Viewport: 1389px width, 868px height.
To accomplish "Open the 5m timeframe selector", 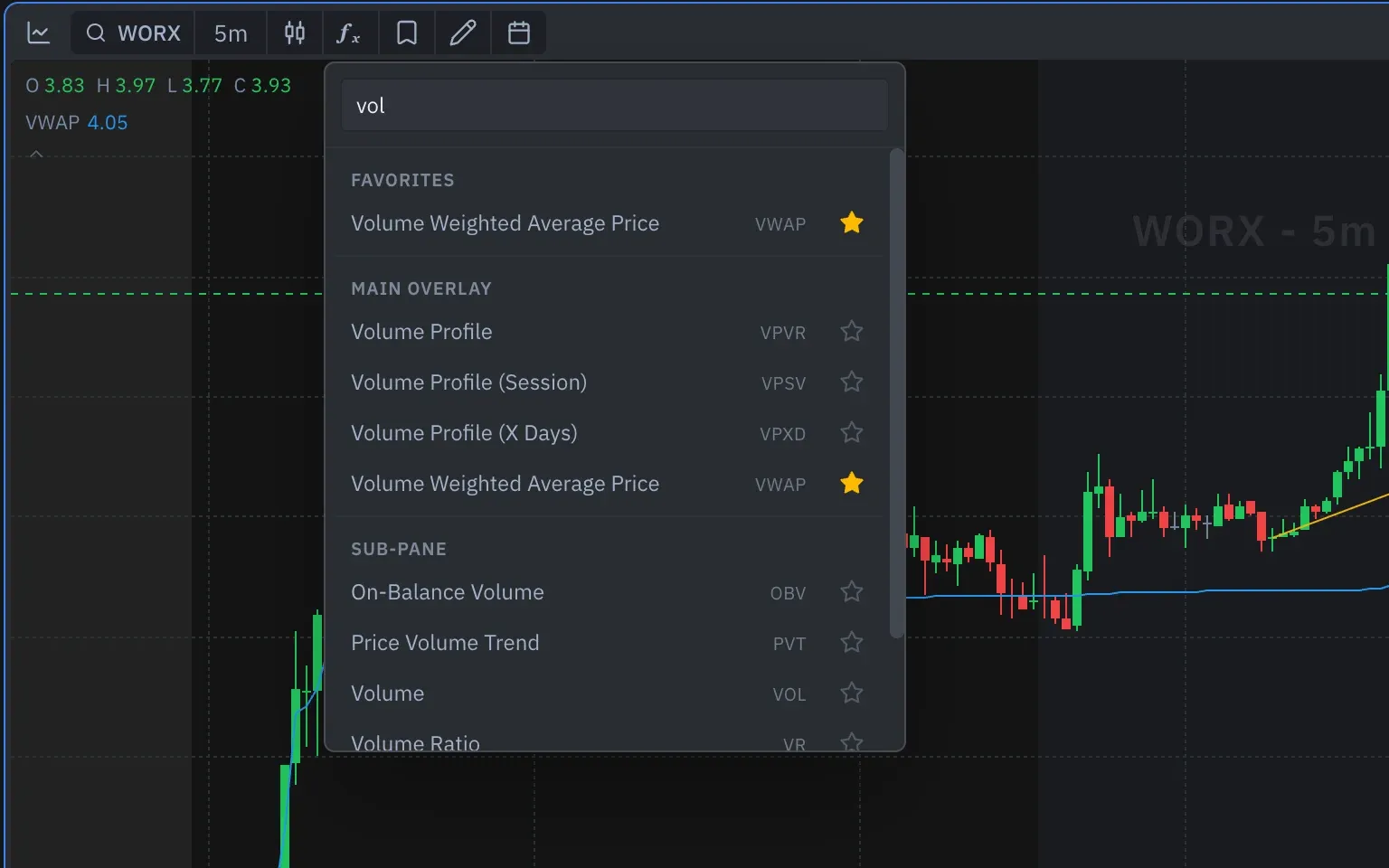I will tap(231, 33).
